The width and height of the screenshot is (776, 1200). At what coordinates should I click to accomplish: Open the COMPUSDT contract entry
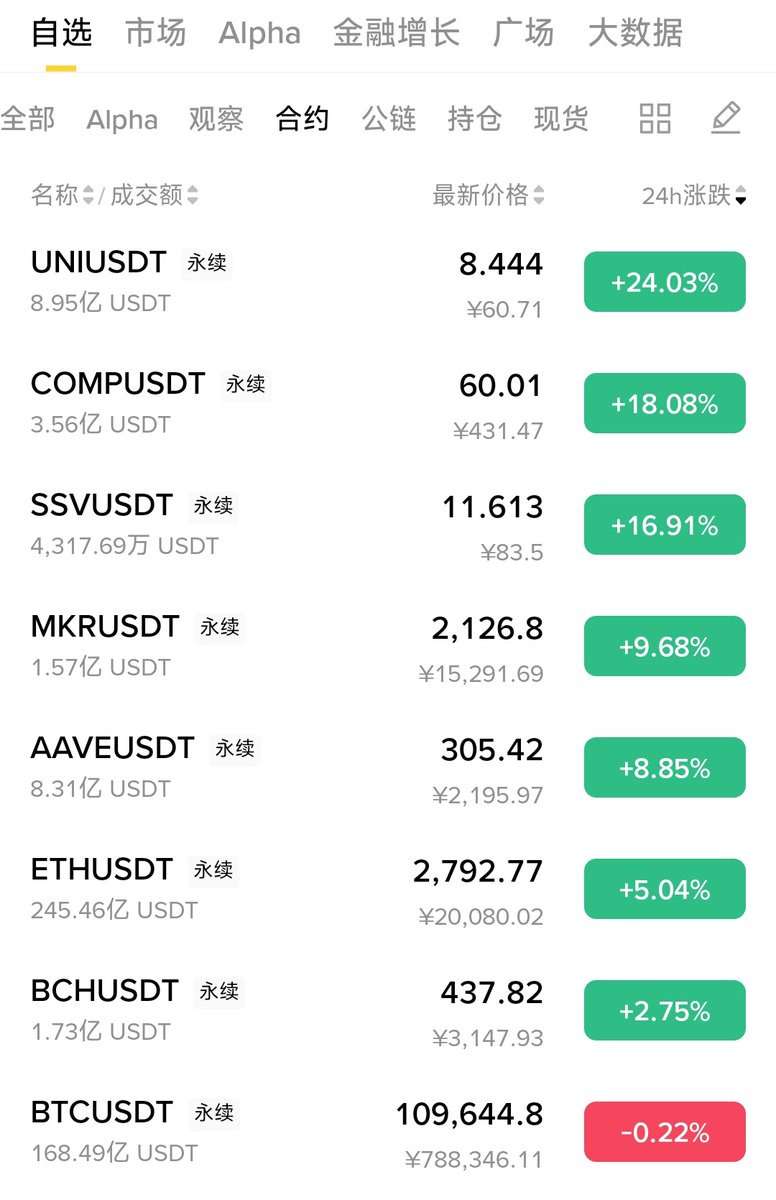coord(388,403)
